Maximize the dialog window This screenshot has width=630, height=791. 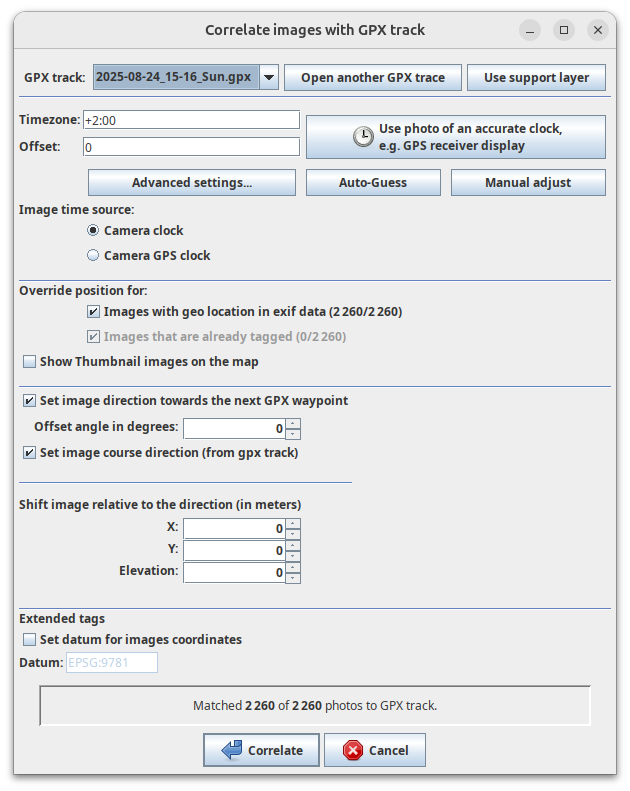click(564, 30)
